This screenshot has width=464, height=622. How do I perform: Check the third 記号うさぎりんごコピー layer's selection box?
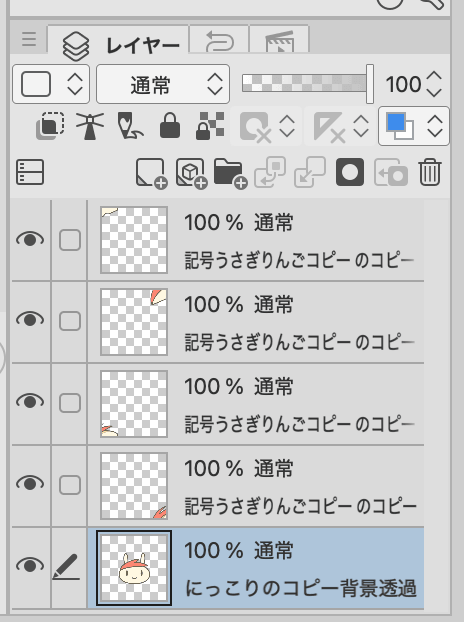point(70,402)
